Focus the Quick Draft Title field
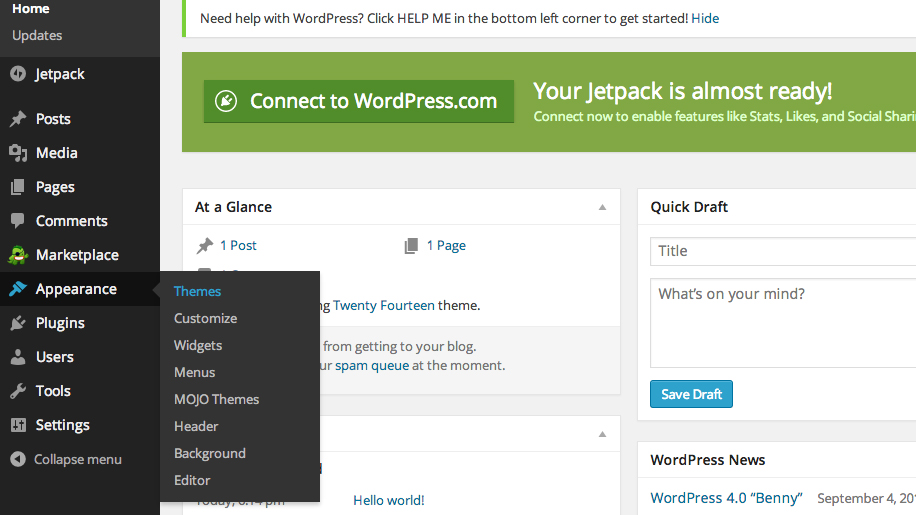916x515 pixels. pos(783,251)
